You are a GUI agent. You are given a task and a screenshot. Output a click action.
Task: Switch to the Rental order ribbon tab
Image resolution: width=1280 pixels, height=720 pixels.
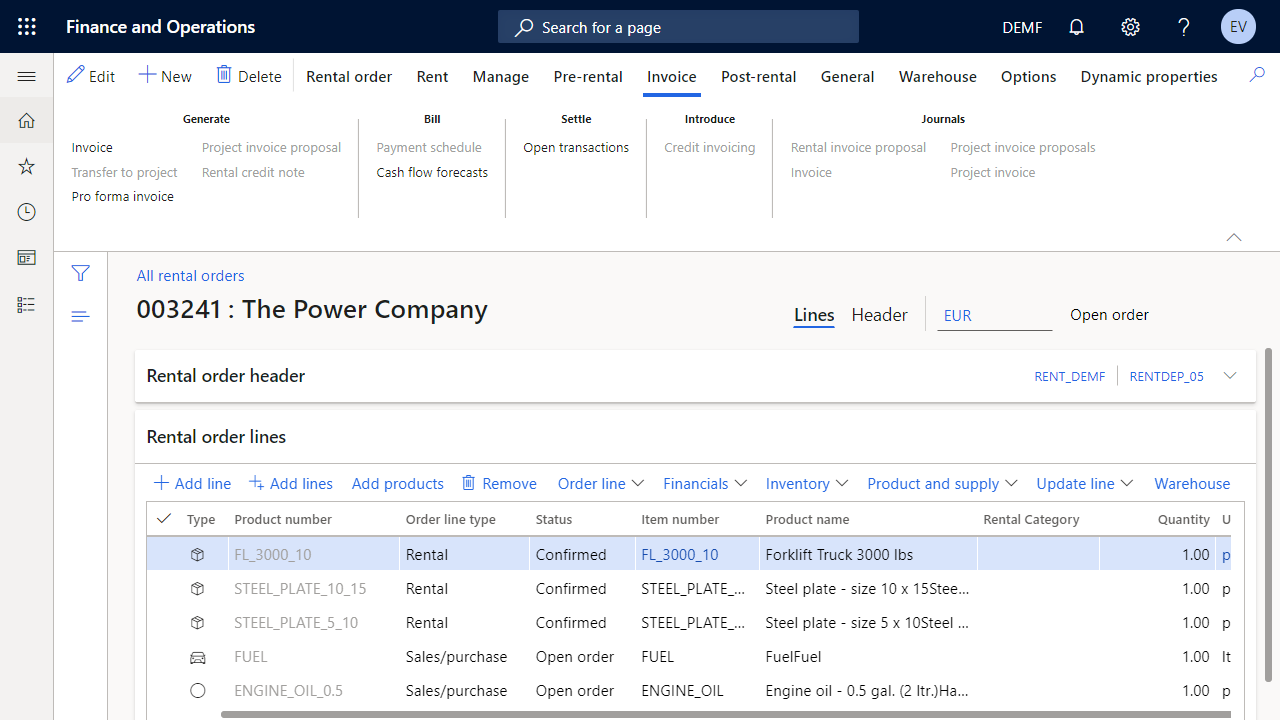tap(349, 76)
